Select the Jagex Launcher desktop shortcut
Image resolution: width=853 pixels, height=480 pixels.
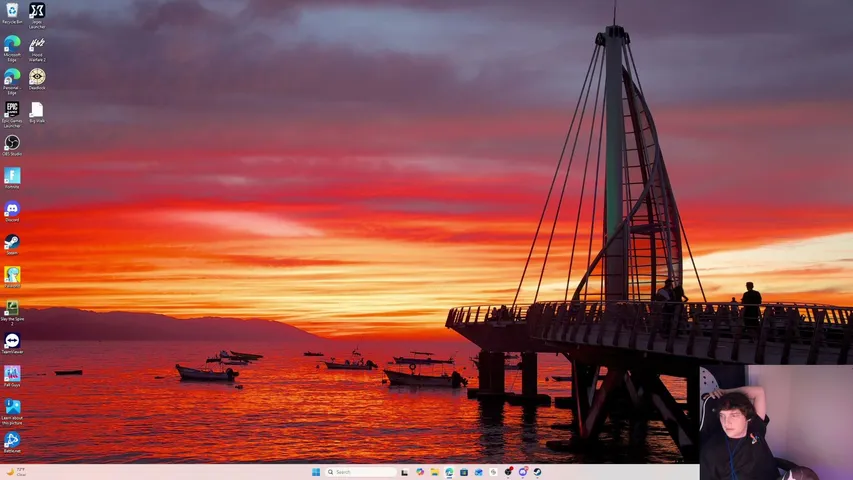pos(37,15)
